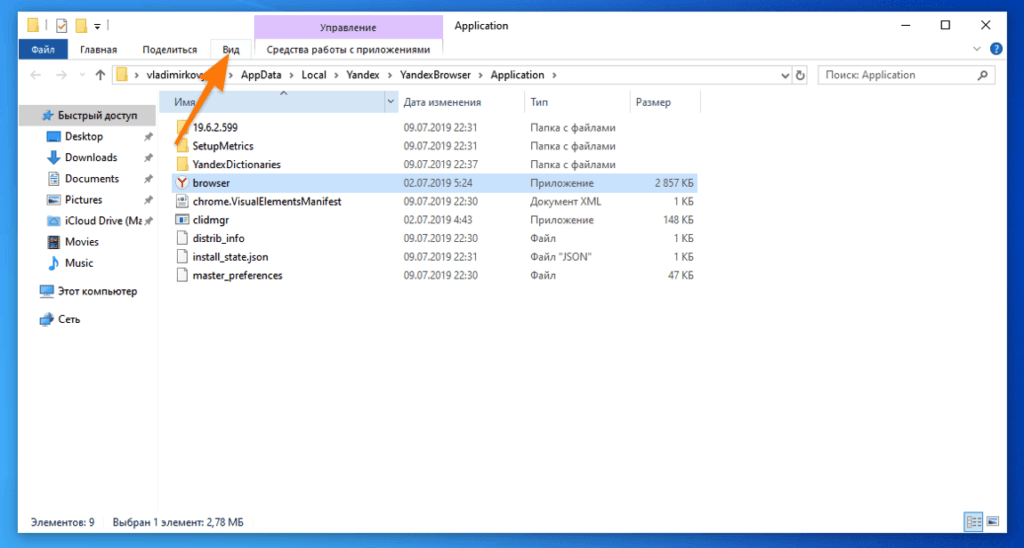Select the browser application file
Image resolution: width=1024 pixels, height=548 pixels.
(435, 183)
